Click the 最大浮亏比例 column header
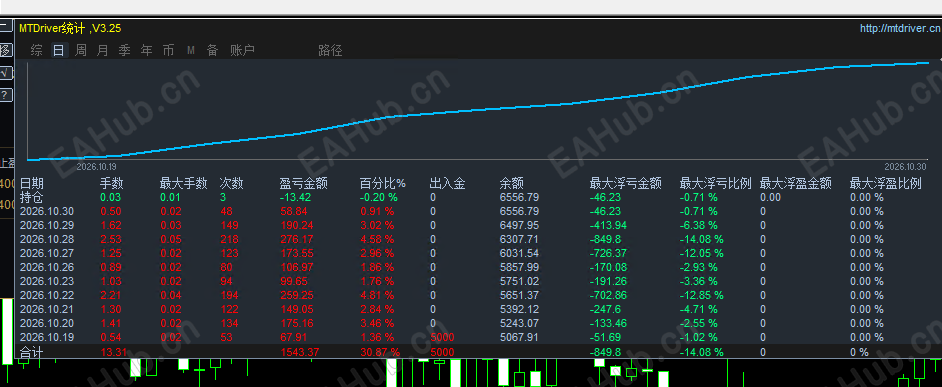Image resolution: width=942 pixels, height=387 pixels. 716,183
